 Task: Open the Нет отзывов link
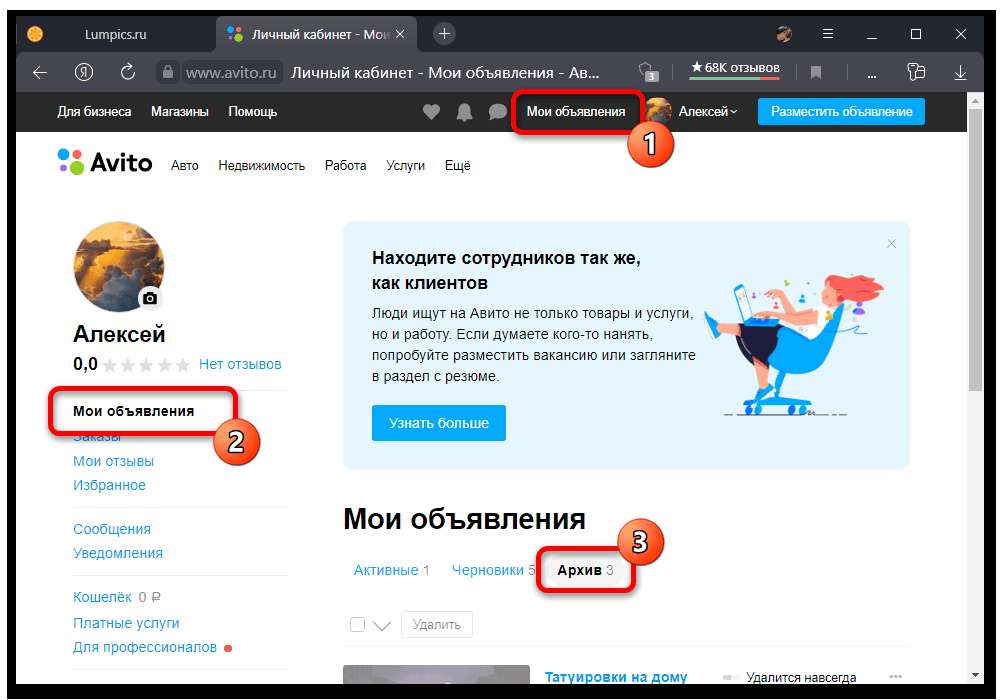(x=240, y=365)
